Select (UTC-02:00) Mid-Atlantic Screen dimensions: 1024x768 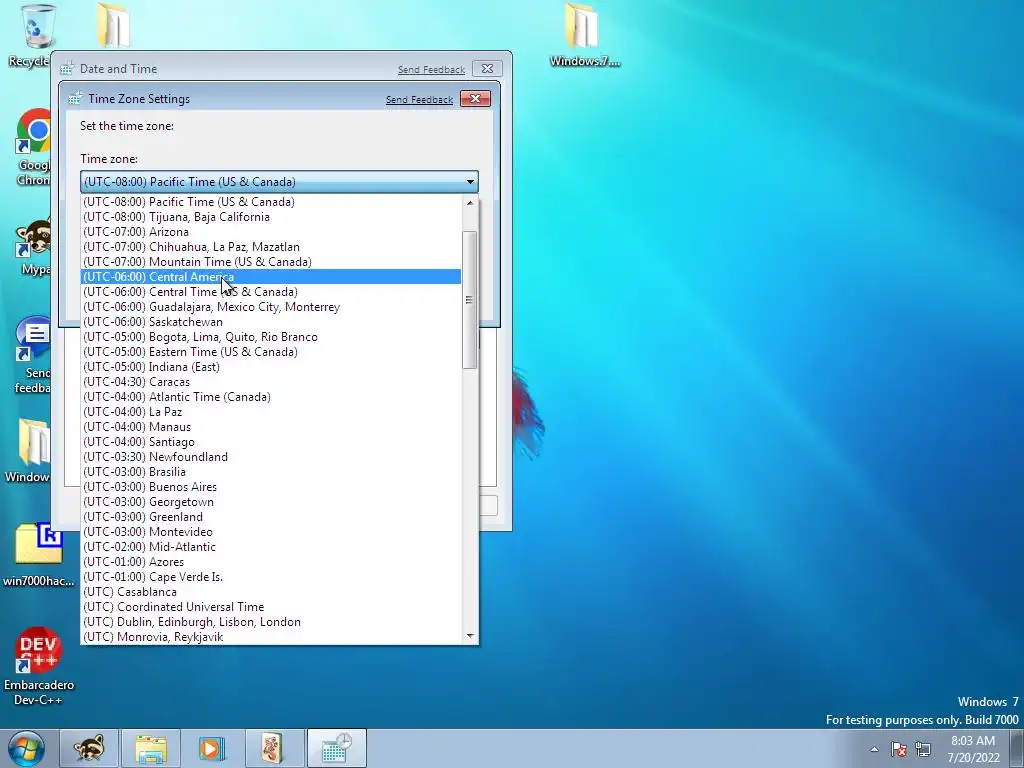coord(271,547)
